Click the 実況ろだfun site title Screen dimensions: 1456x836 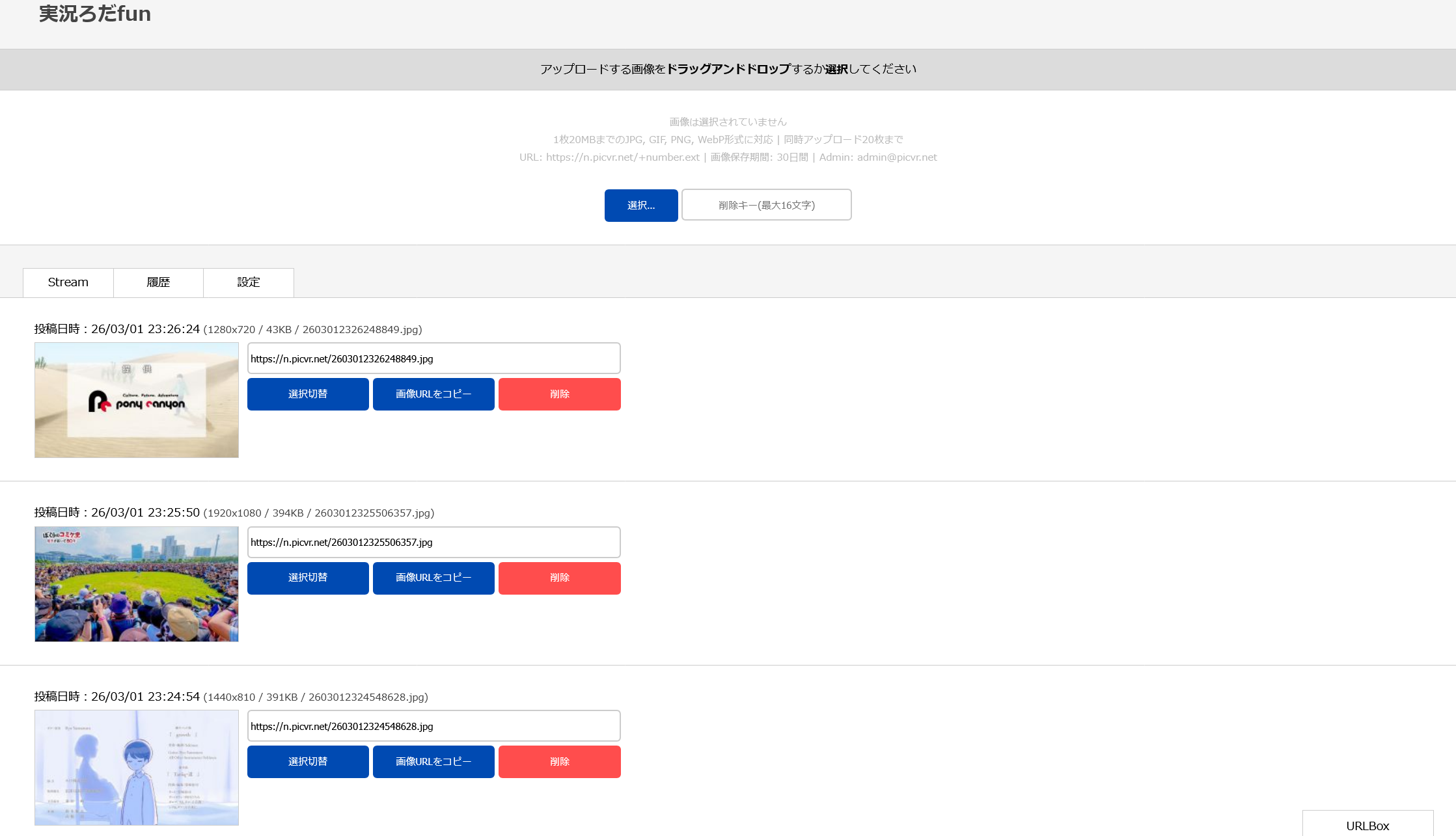[95, 14]
